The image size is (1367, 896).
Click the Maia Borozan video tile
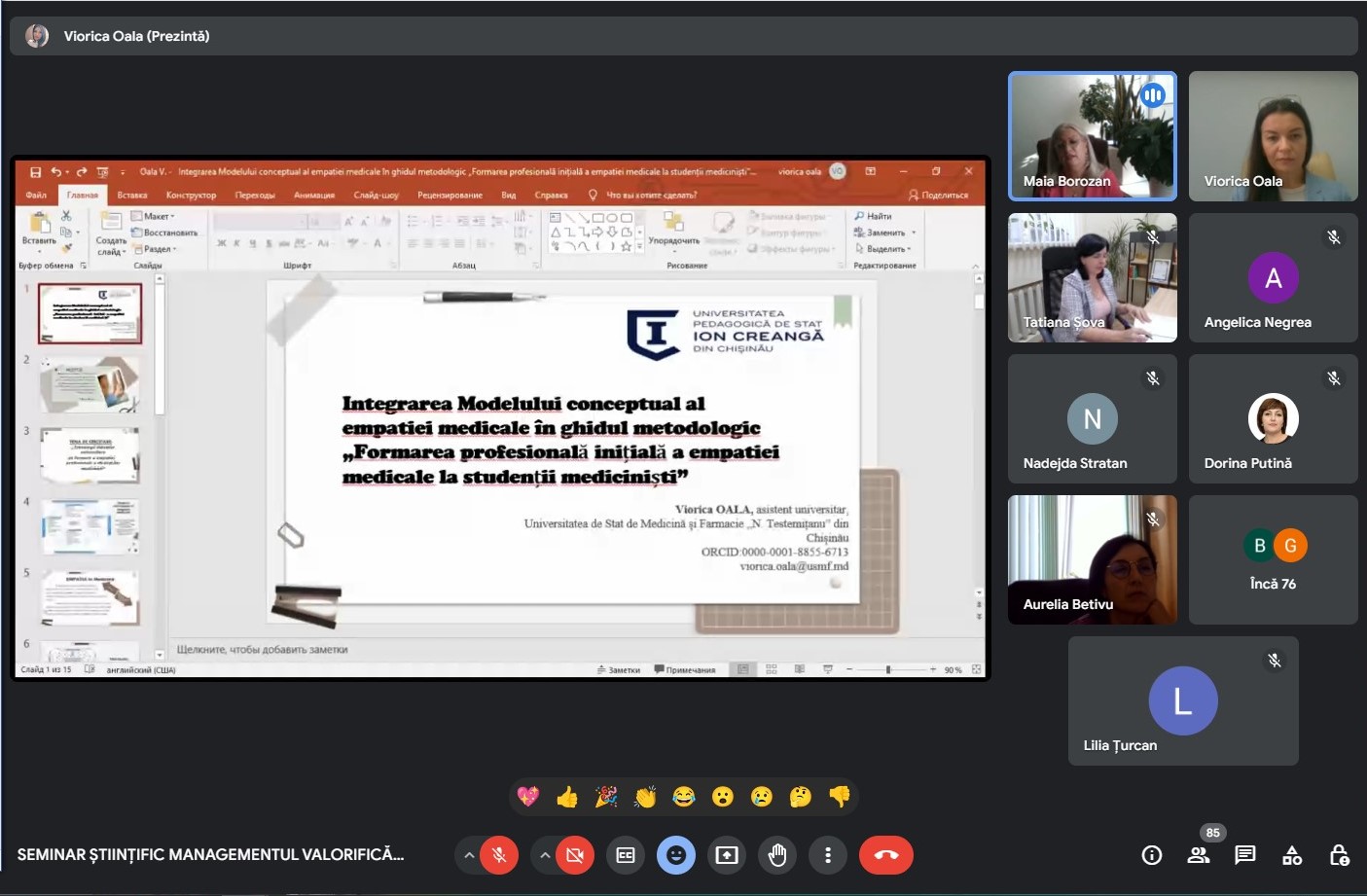point(1092,136)
